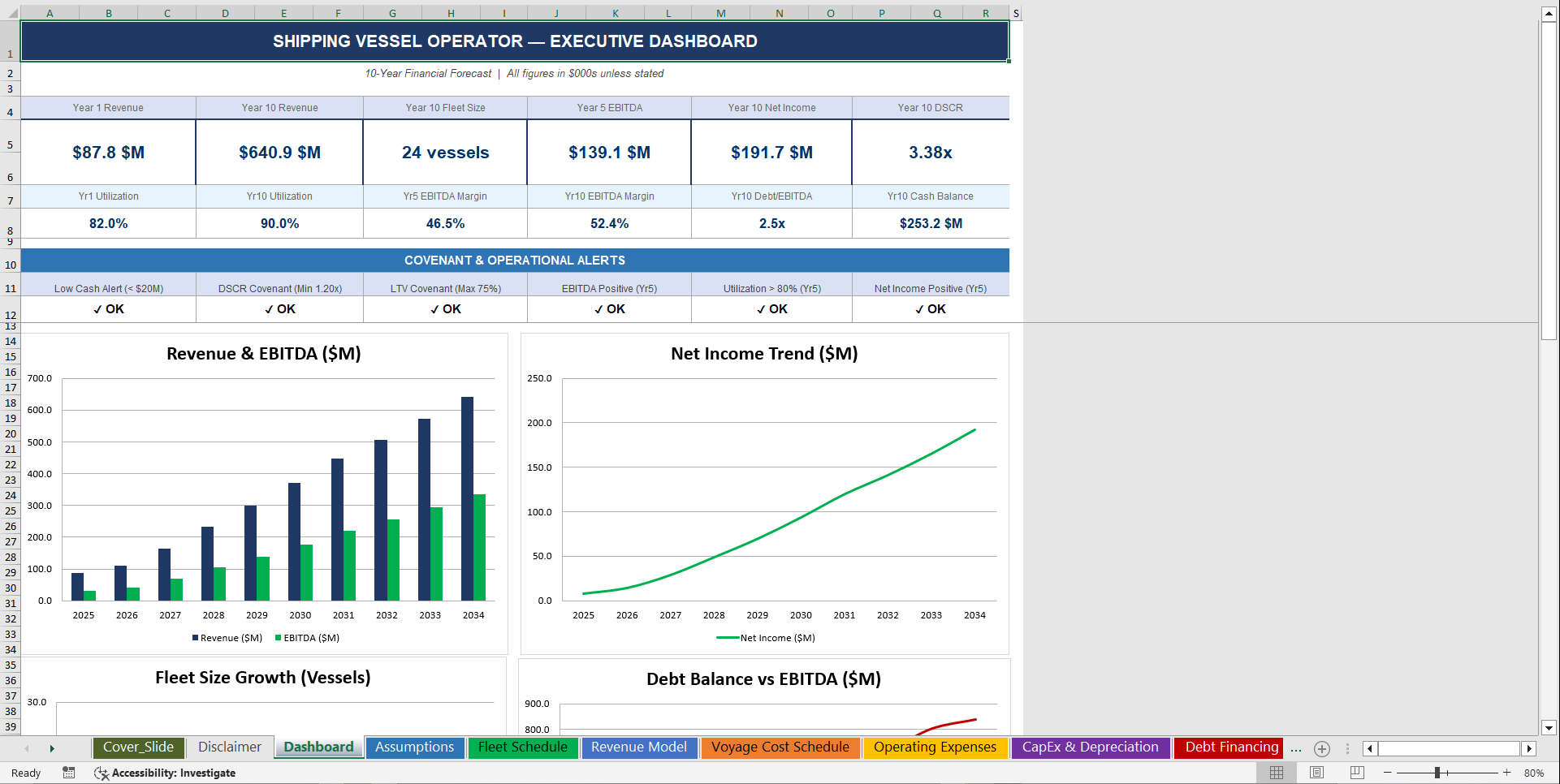Click the macro recording icon near Ready
Viewport: 1560px width, 784px height.
(68, 773)
